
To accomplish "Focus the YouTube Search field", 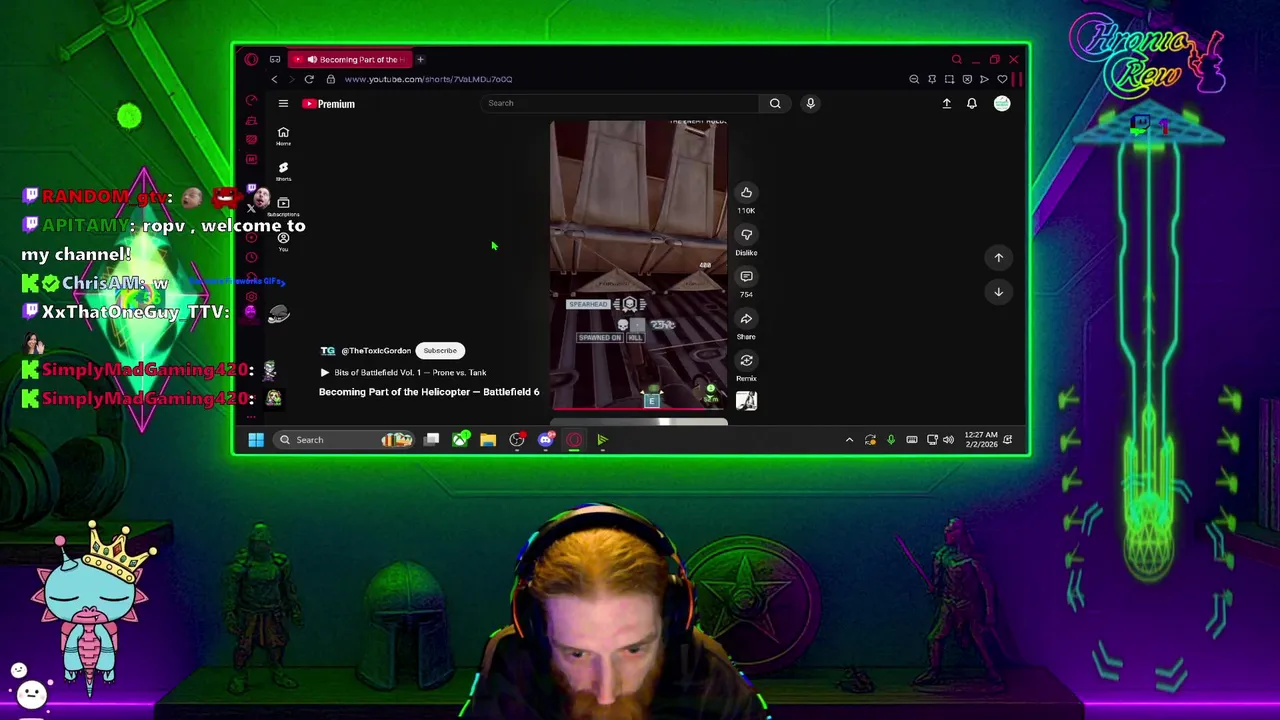I will pos(620,103).
